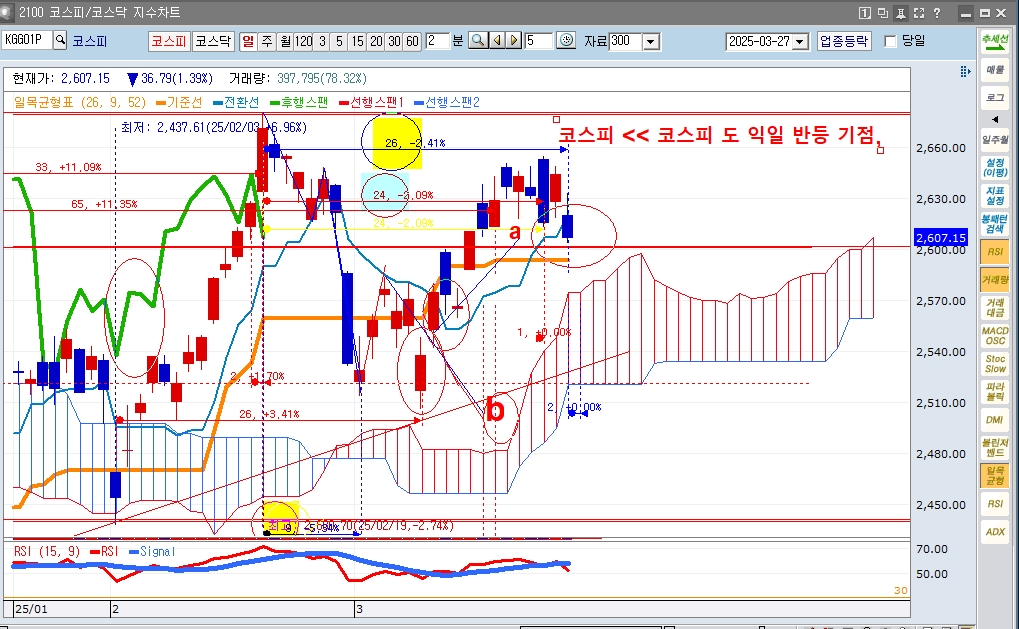The width and height of the screenshot is (1019, 629).
Task: Click the current price tag 2,607.15
Action: (940, 238)
